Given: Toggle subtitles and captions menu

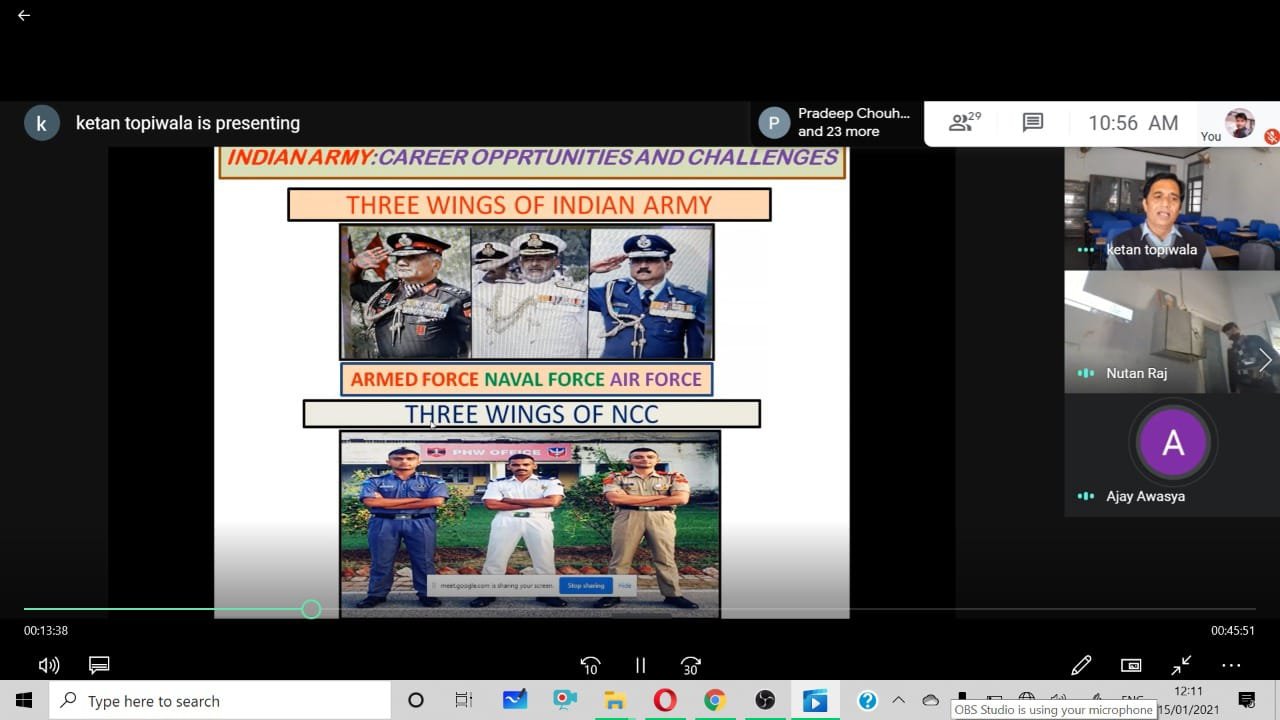Looking at the screenshot, I should pos(99,665).
